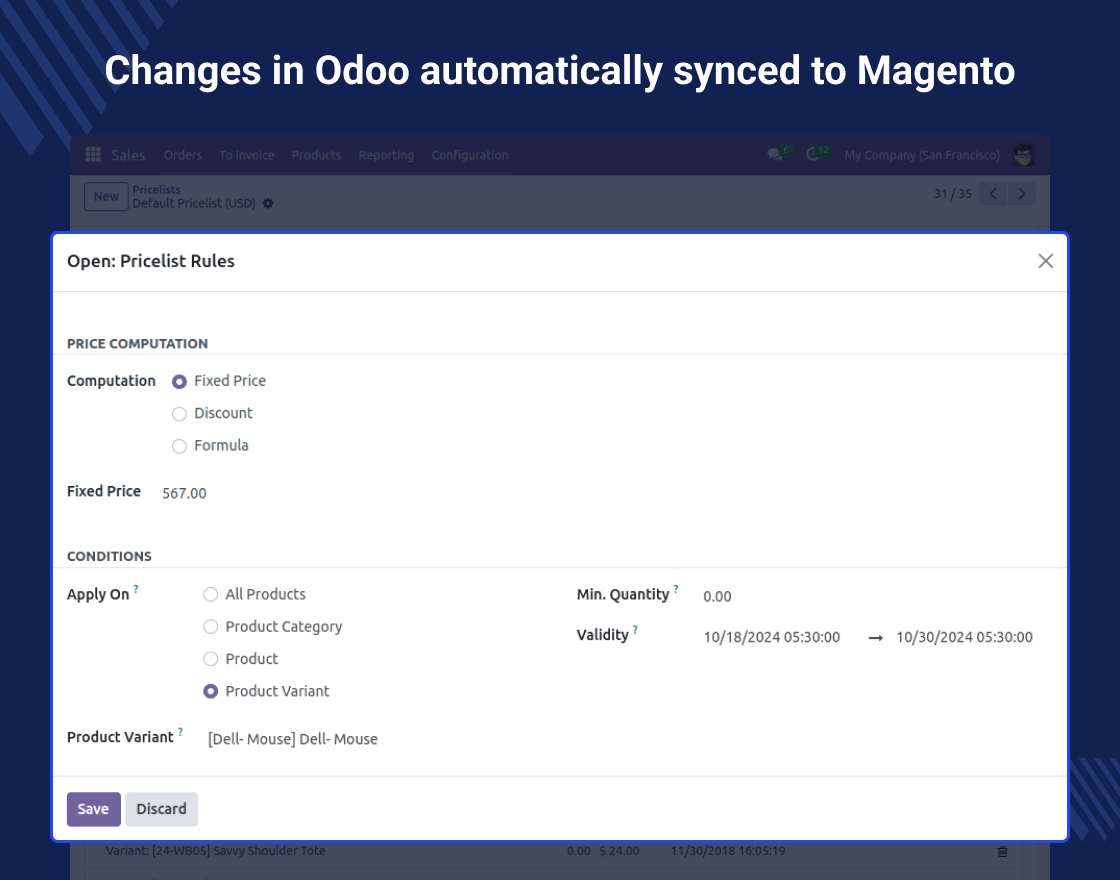This screenshot has height=880, width=1120.
Task: Go to previous record arrow
Action: pyautogui.click(x=993, y=194)
